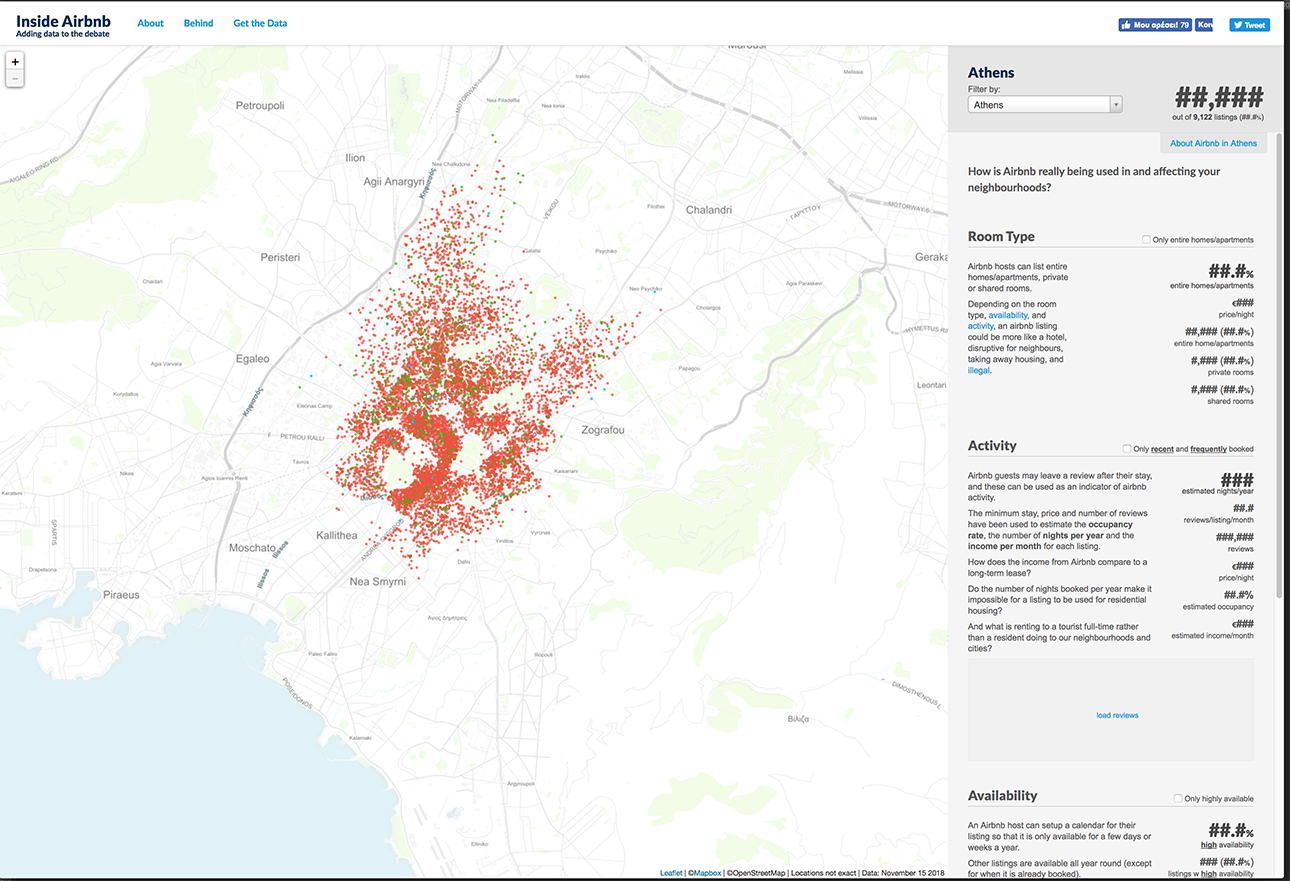Enable Only entire homes/apartments checkbox
The width and height of the screenshot is (1290, 881).
tap(1146, 240)
